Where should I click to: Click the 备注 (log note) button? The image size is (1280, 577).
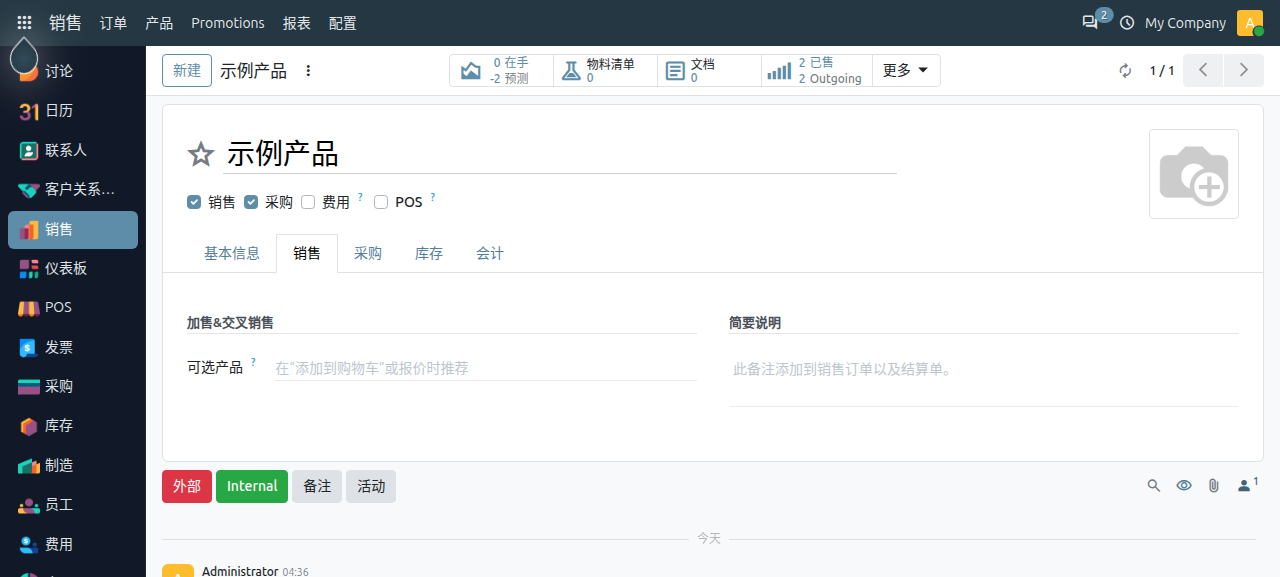click(317, 486)
